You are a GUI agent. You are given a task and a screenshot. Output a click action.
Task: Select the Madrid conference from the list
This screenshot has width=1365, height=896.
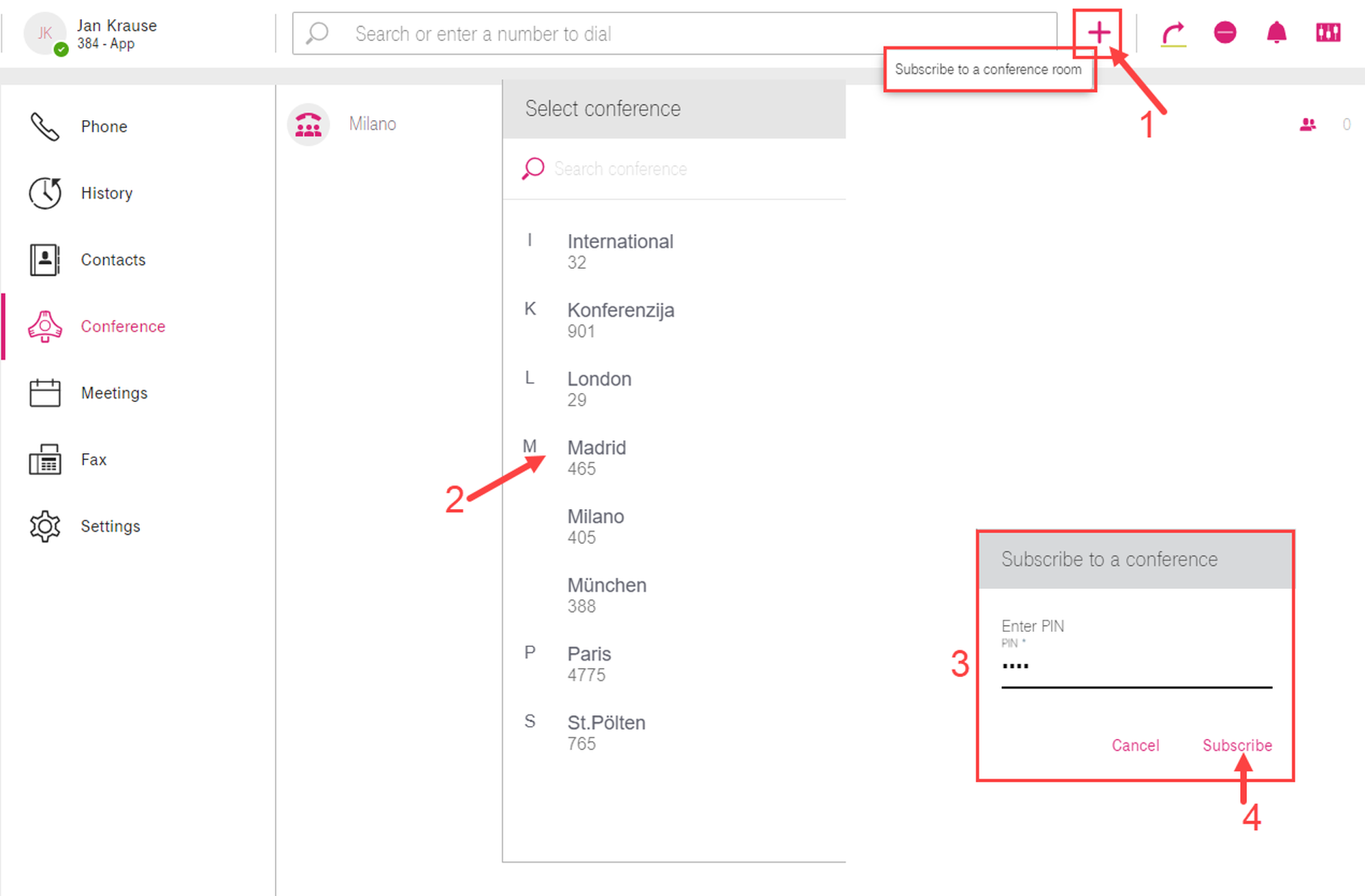tap(597, 457)
